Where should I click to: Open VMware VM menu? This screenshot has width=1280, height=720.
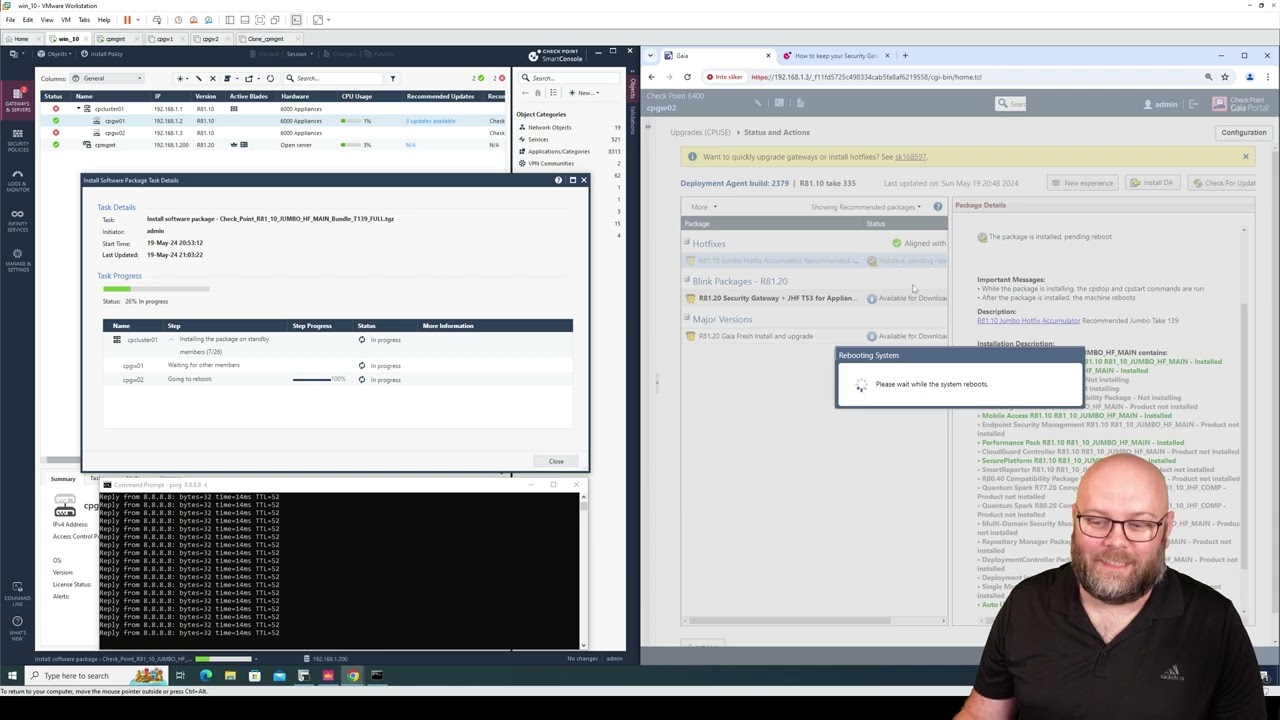(66, 20)
